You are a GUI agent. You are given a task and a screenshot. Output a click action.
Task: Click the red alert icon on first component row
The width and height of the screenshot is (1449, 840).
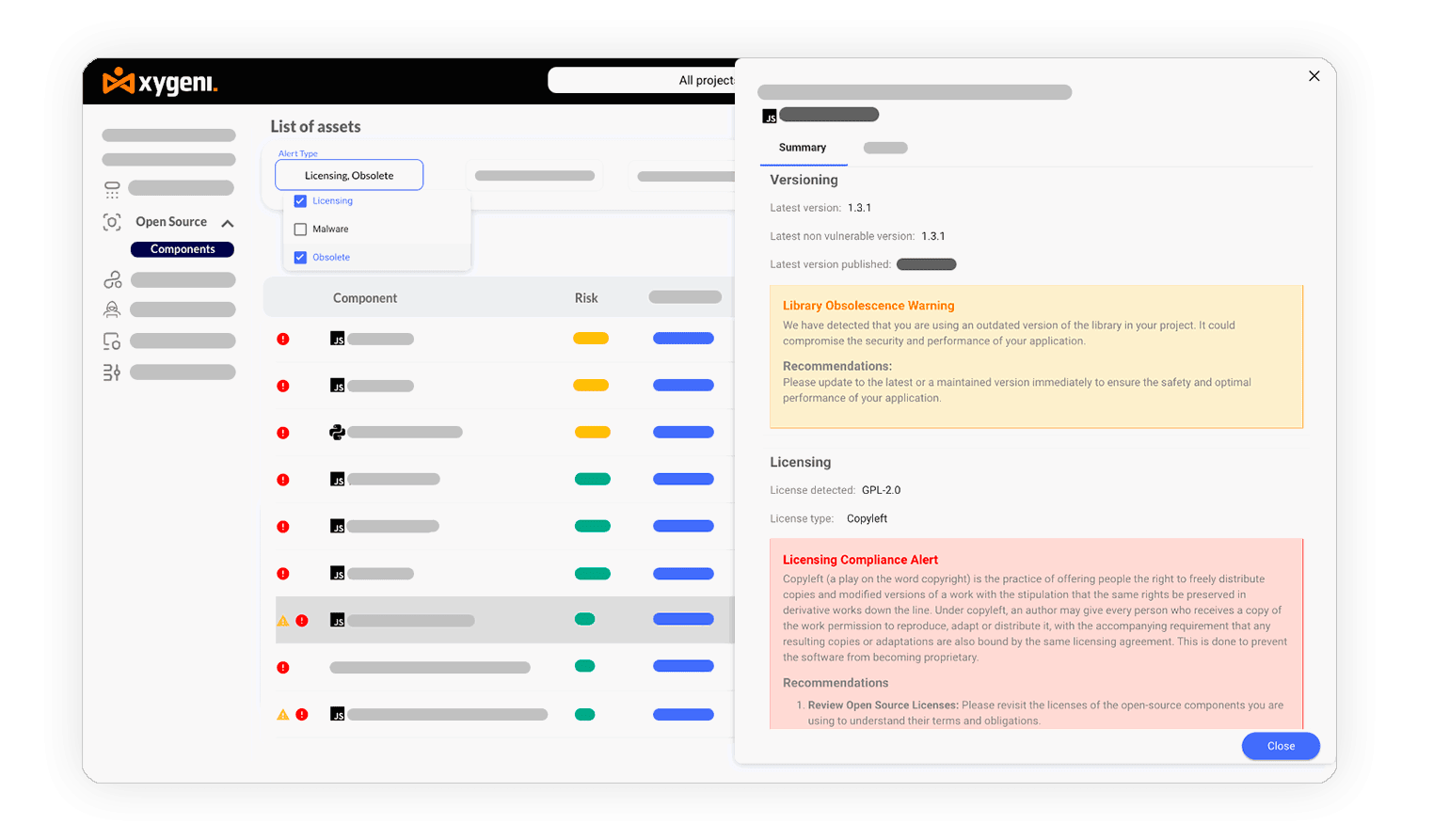click(283, 339)
